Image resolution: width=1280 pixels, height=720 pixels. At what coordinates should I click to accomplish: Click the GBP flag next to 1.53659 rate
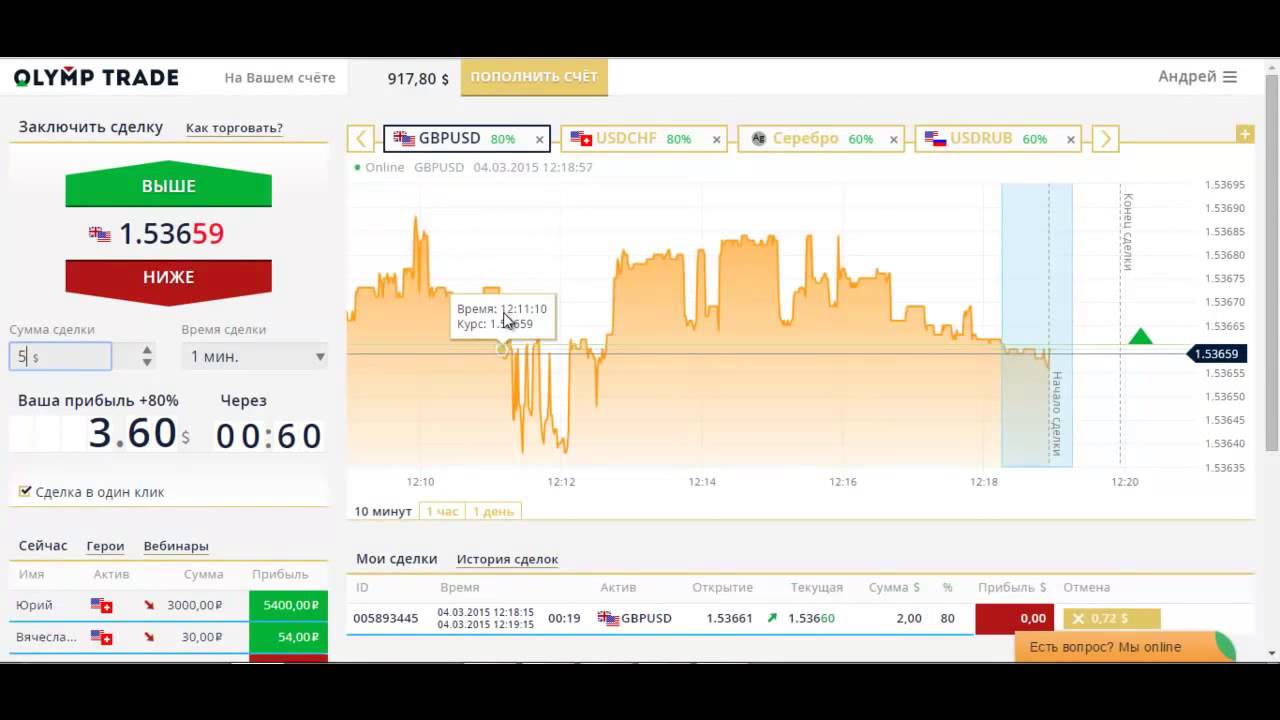click(x=100, y=234)
